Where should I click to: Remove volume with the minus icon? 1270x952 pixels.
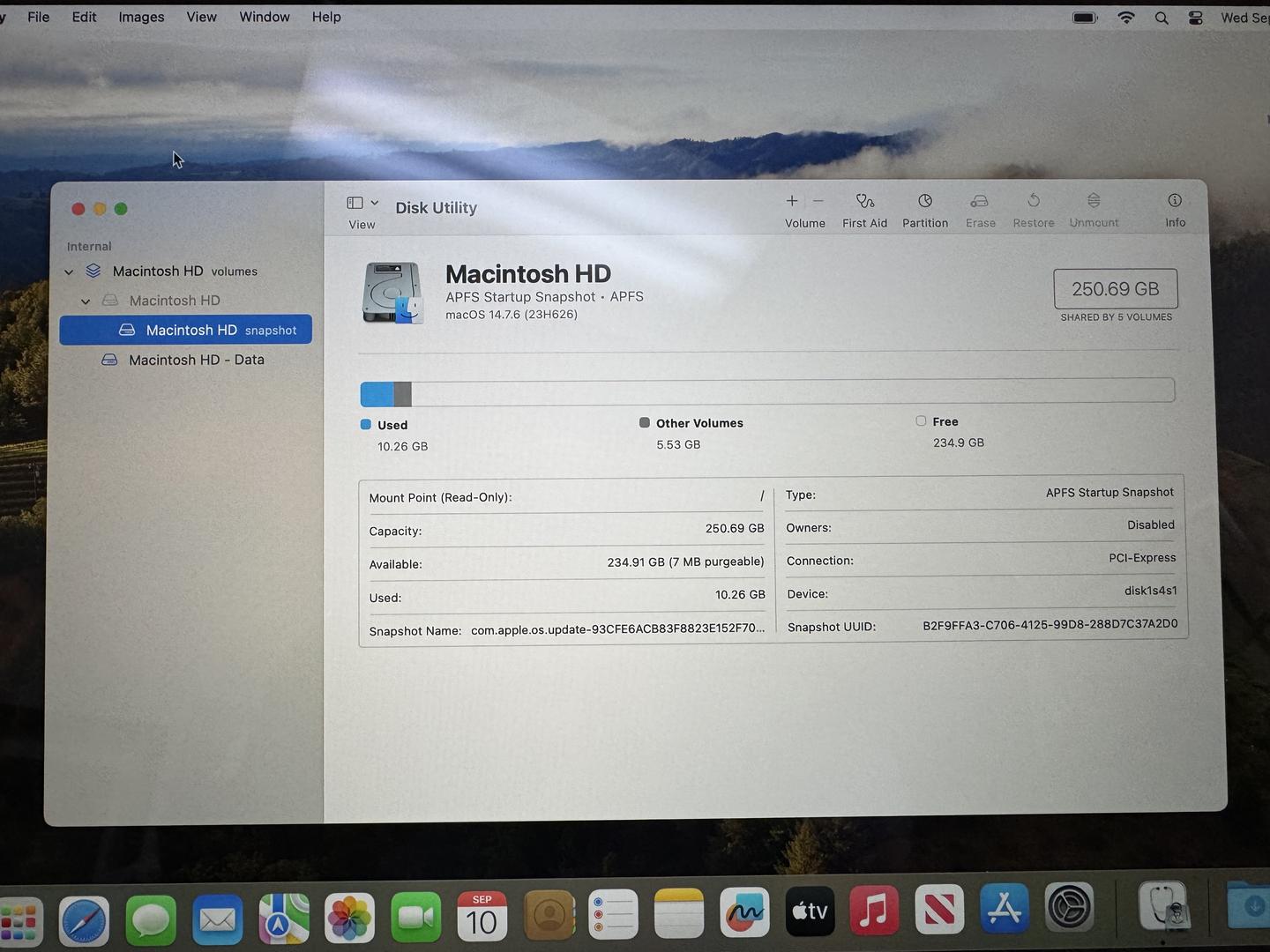click(818, 201)
